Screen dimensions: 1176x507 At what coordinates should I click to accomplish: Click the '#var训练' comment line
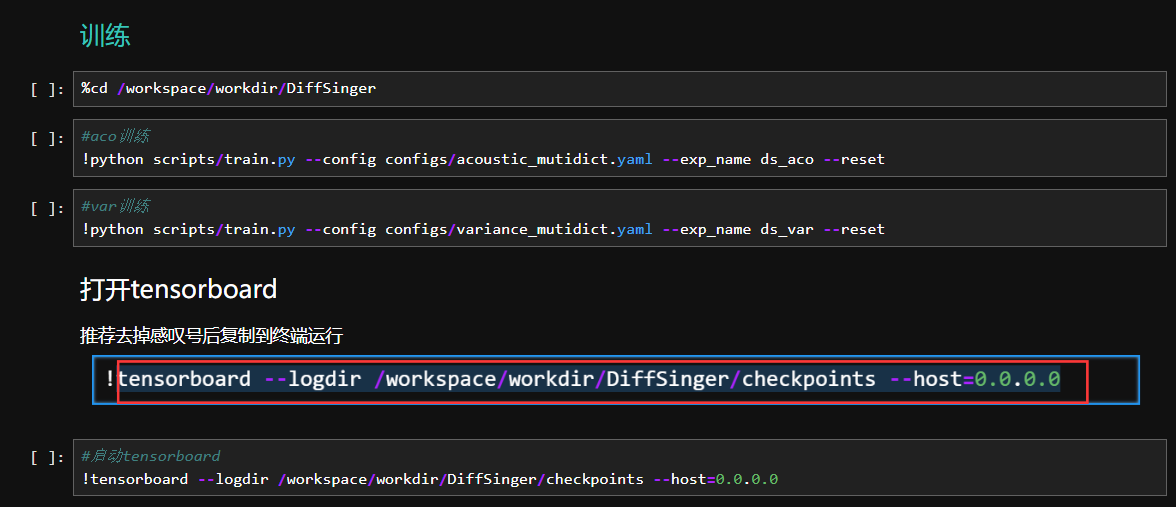(116, 206)
